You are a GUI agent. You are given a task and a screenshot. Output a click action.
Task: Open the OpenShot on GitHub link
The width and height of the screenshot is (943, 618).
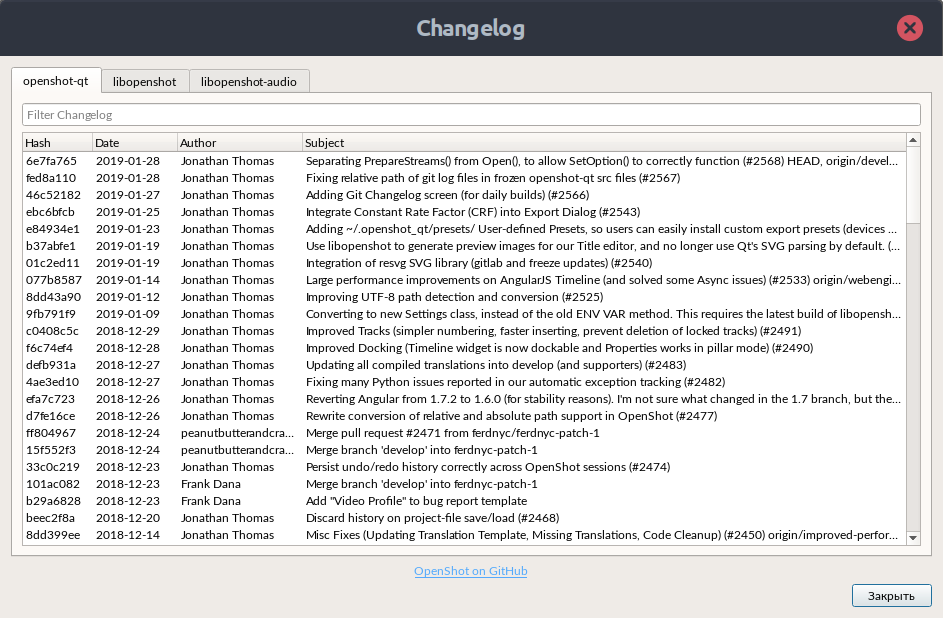click(x=470, y=571)
